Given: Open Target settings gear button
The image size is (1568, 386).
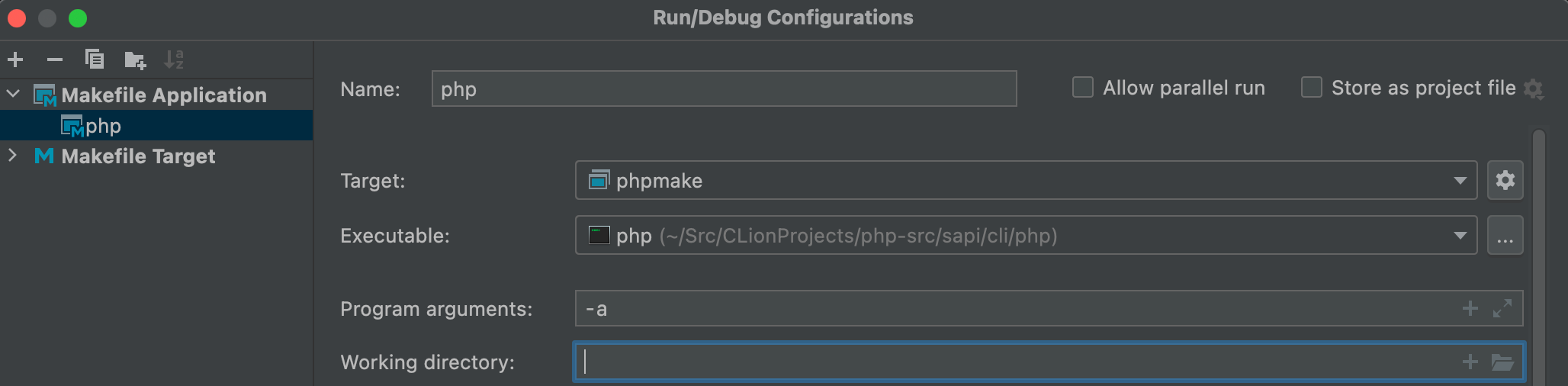Looking at the screenshot, I should pyautogui.click(x=1505, y=181).
